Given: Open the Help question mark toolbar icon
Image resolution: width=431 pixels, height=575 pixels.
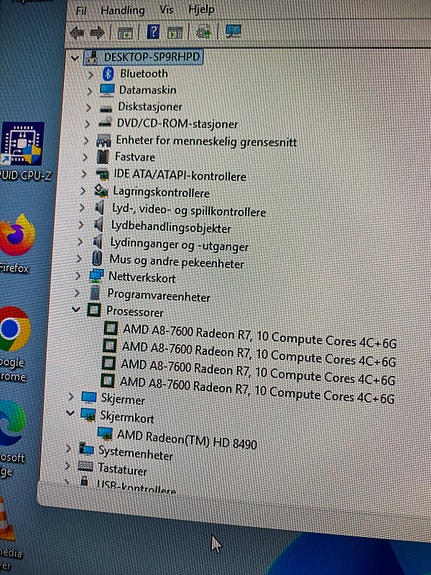Looking at the screenshot, I should pyautogui.click(x=153, y=32).
